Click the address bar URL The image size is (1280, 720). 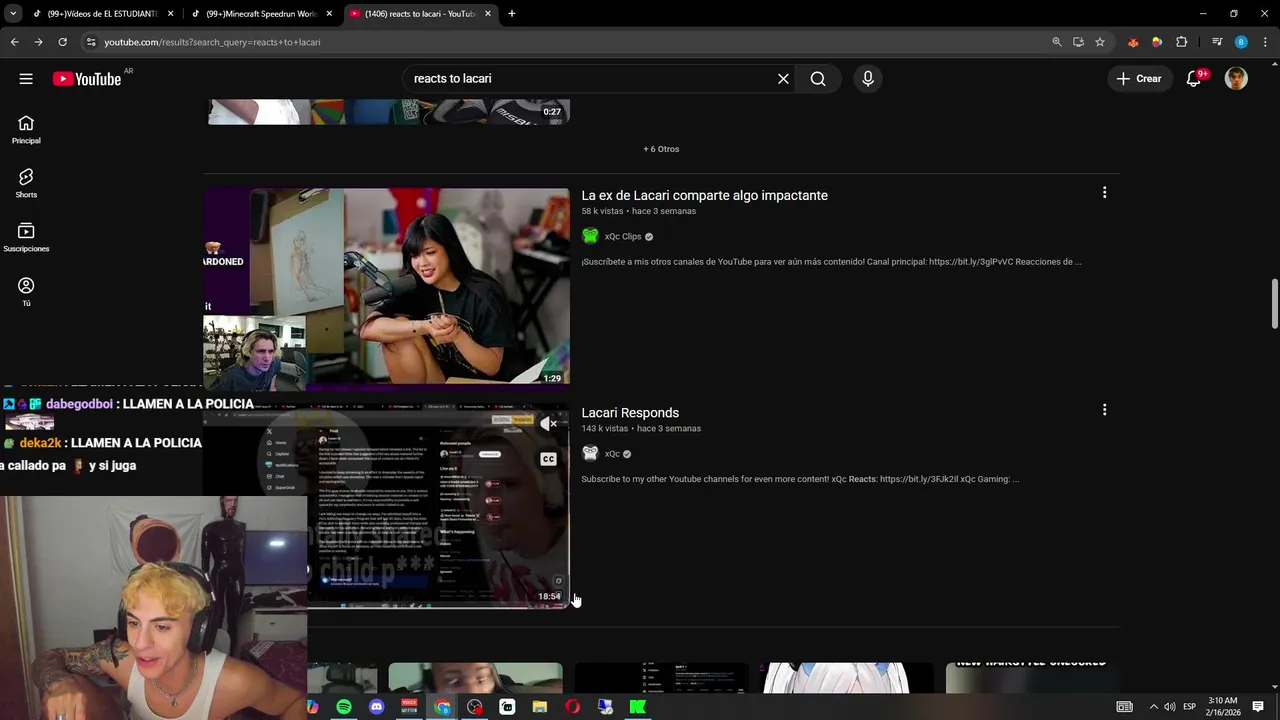[x=212, y=42]
